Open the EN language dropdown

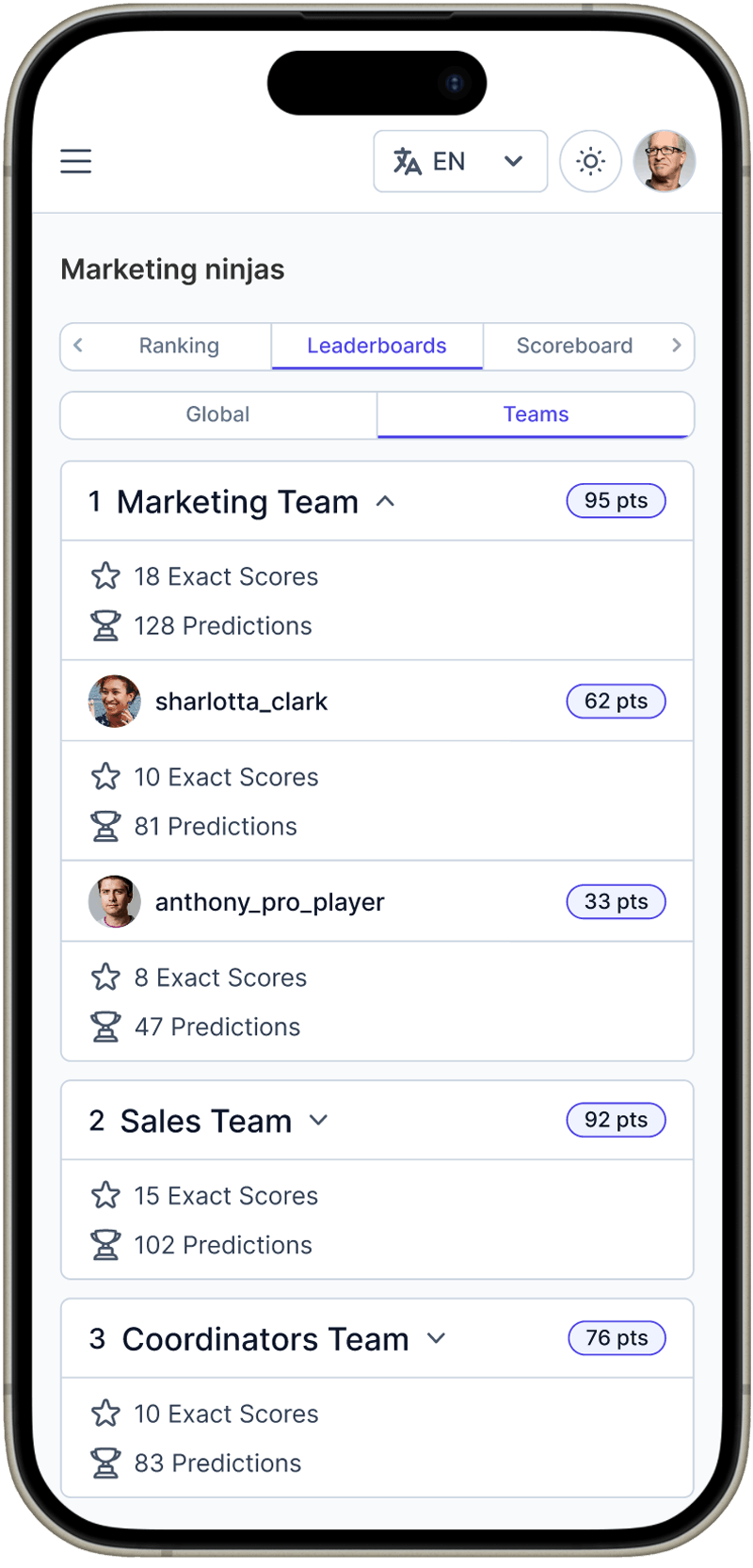point(513,161)
